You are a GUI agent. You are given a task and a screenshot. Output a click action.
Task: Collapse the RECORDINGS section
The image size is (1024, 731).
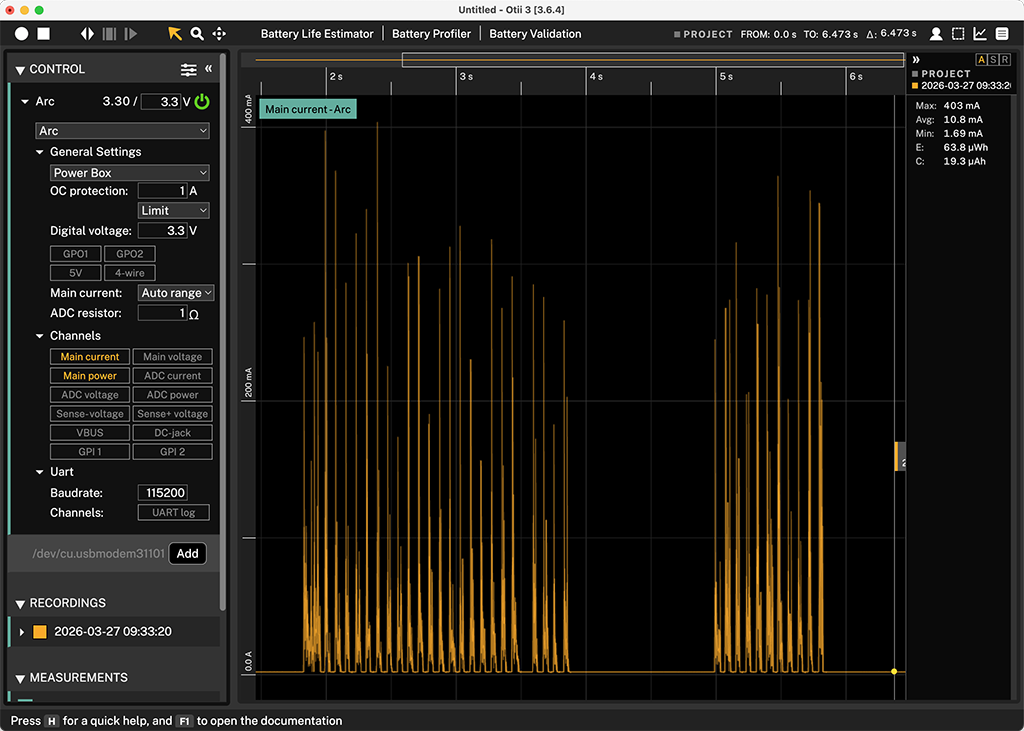pyautogui.click(x=20, y=604)
